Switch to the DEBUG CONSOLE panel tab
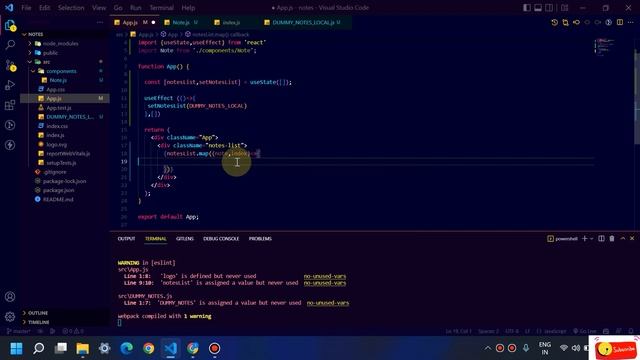The height and width of the screenshot is (360, 640). pos(221,239)
